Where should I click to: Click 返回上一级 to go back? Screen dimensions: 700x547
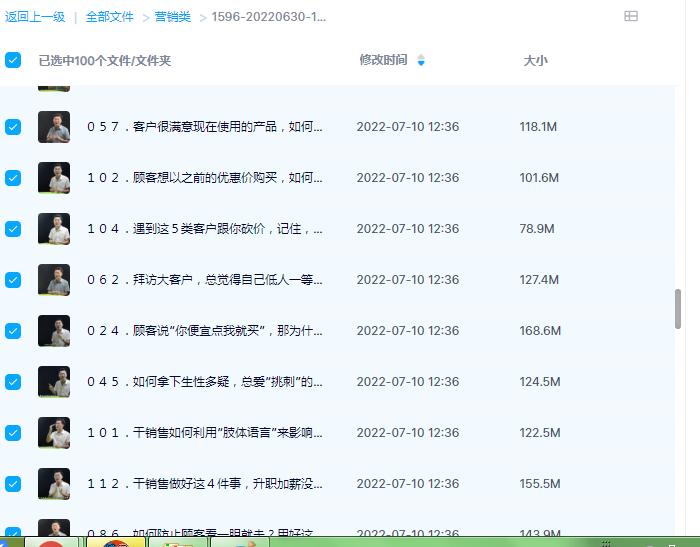(35, 17)
